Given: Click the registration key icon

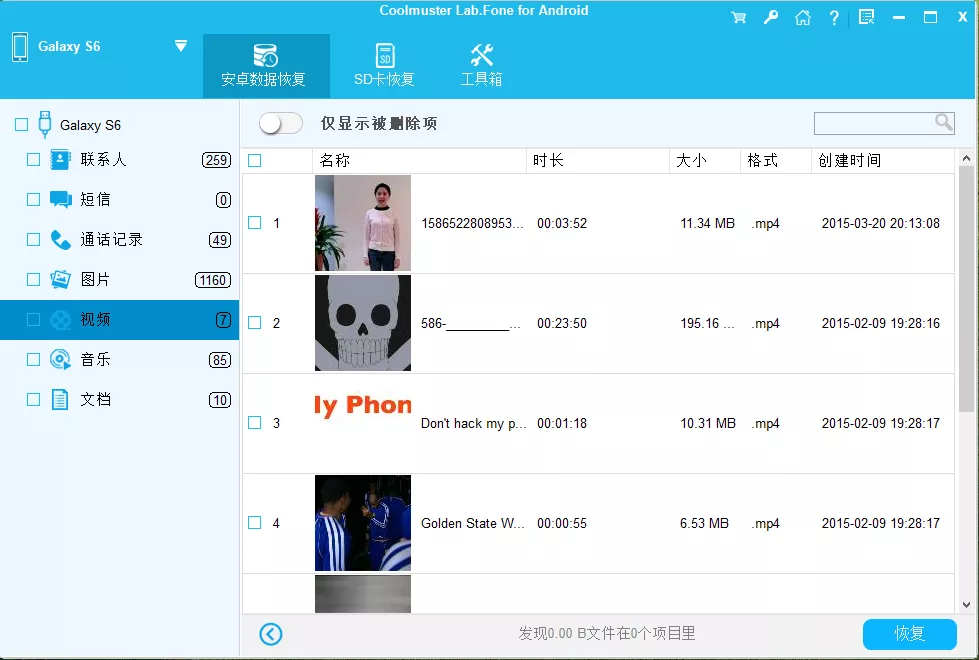Looking at the screenshot, I should (771, 17).
